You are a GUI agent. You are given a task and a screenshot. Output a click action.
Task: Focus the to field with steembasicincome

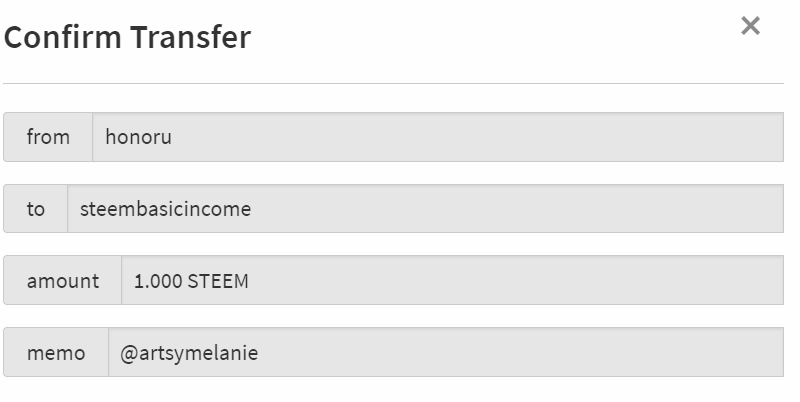(x=426, y=209)
